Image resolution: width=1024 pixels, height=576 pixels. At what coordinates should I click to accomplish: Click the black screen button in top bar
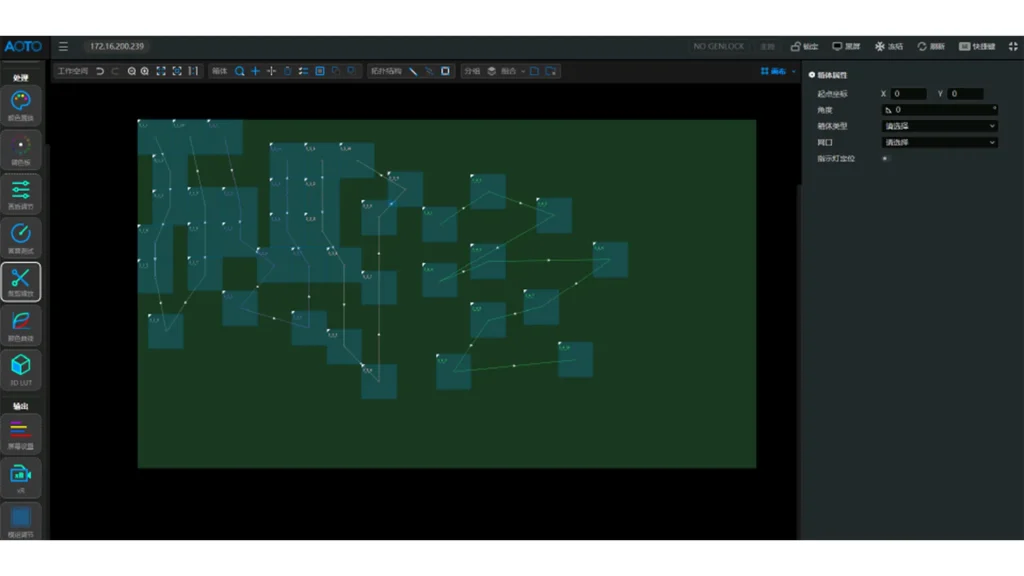click(846, 46)
